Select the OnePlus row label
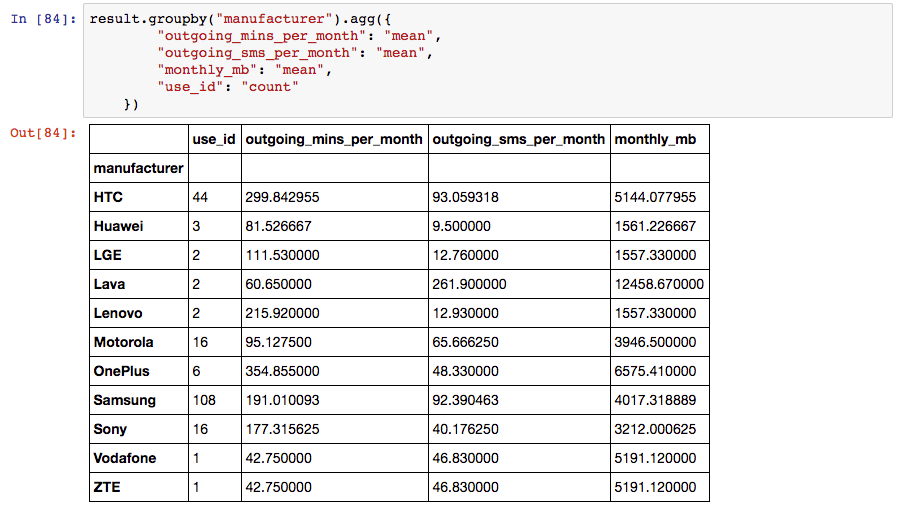This screenshot has height=512, width=903. pyautogui.click(x=122, y=371)
